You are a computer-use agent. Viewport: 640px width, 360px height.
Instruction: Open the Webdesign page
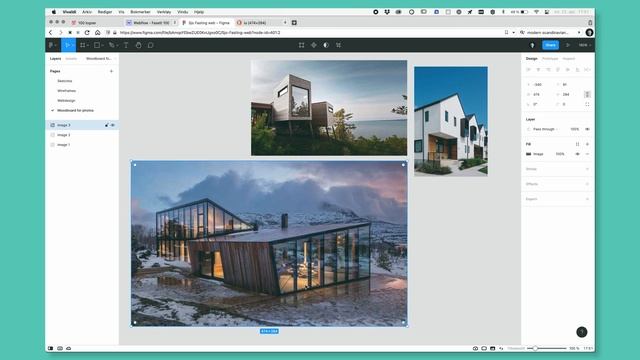tap(66, 100)
